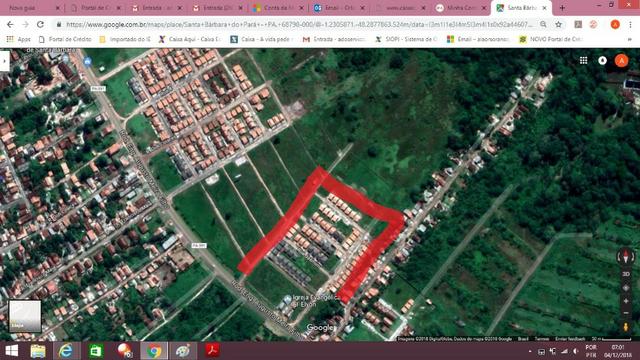
Task: Open Adobe Reader from the taskbar
Action: [x=212, y=351]
